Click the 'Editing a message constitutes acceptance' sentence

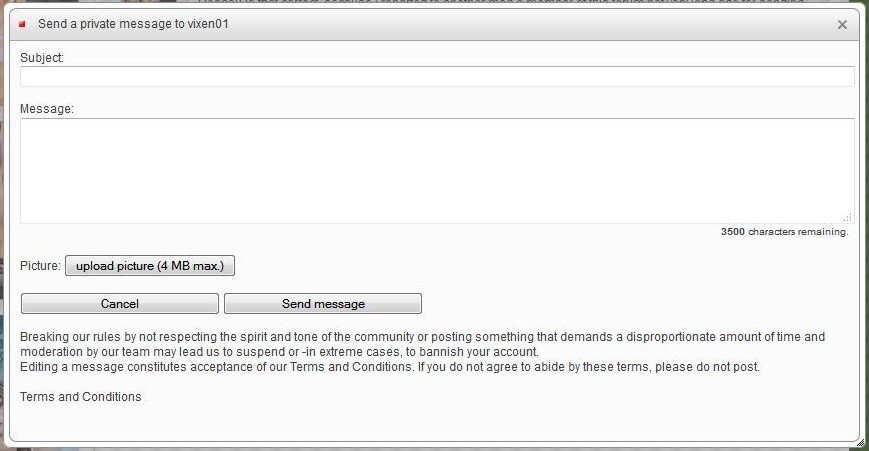tap(390, 367)
